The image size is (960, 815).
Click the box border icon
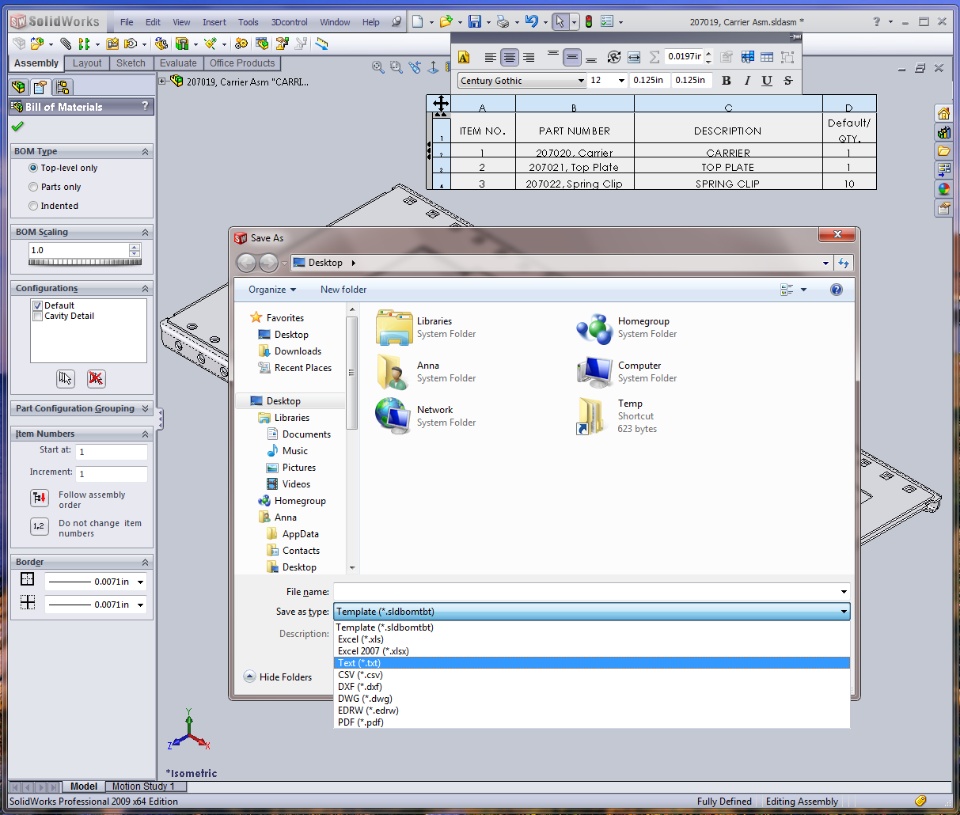[27, 579]
